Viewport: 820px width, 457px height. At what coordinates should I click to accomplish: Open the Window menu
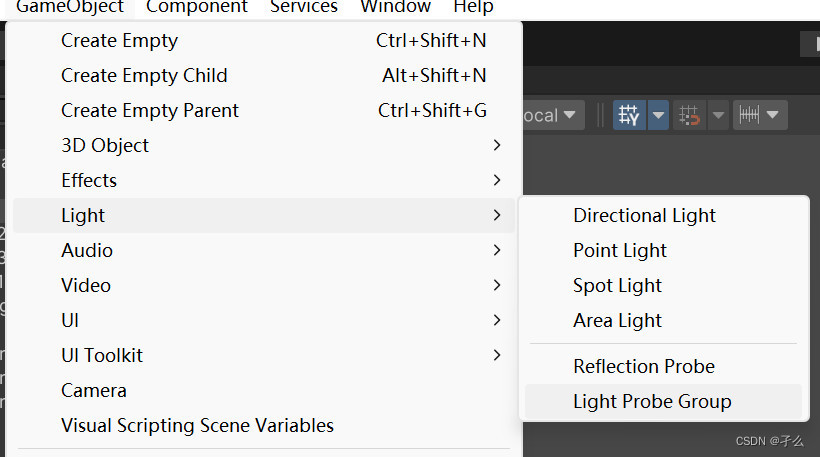[395, 7]
